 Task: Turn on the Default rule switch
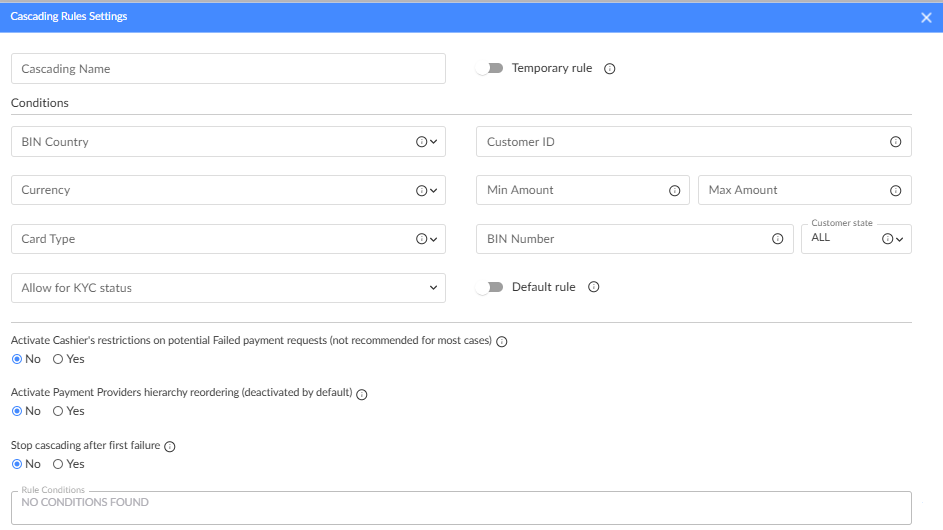click(x=489, y=287)
